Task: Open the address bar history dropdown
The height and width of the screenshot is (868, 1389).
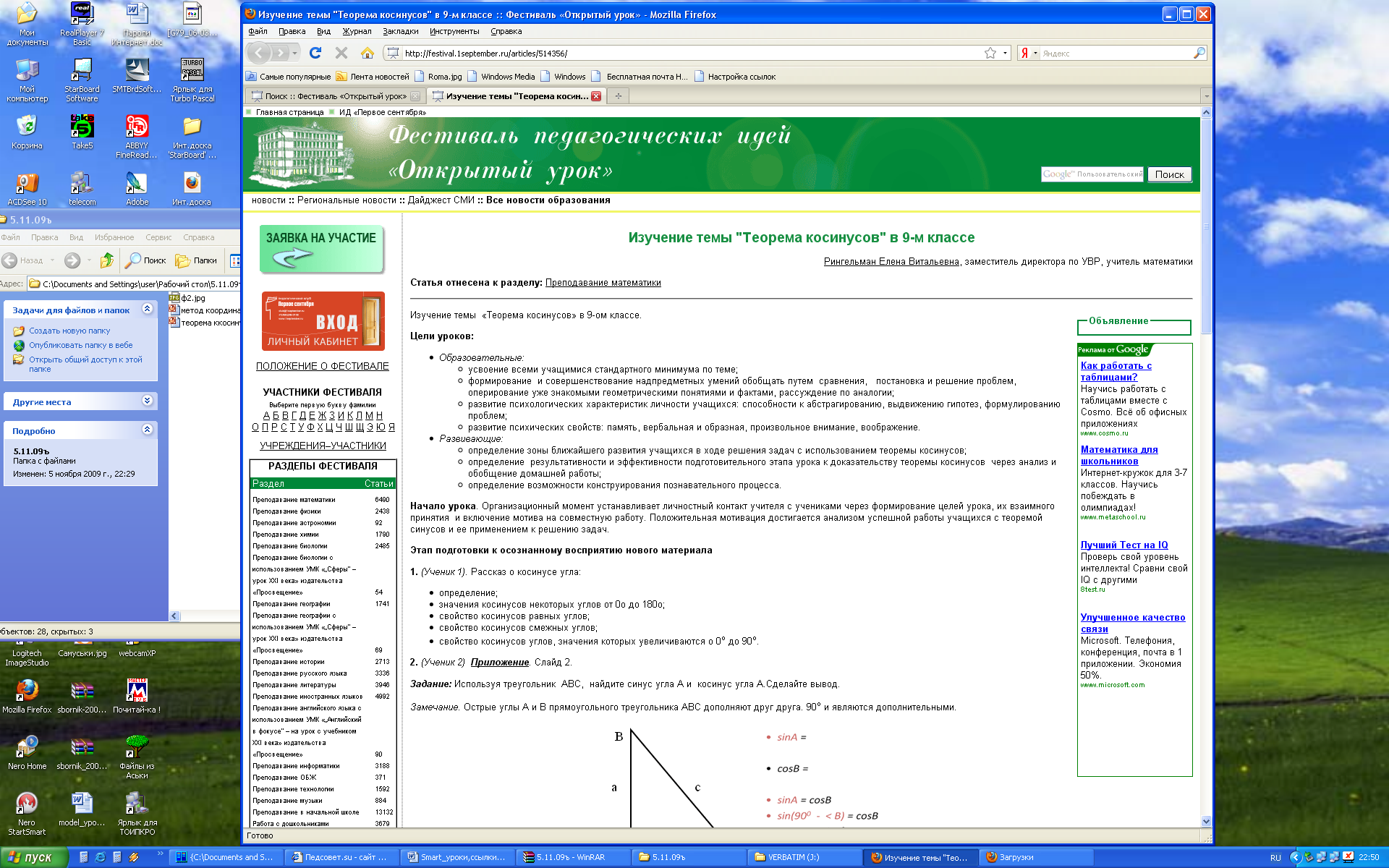Action: 1005,53
